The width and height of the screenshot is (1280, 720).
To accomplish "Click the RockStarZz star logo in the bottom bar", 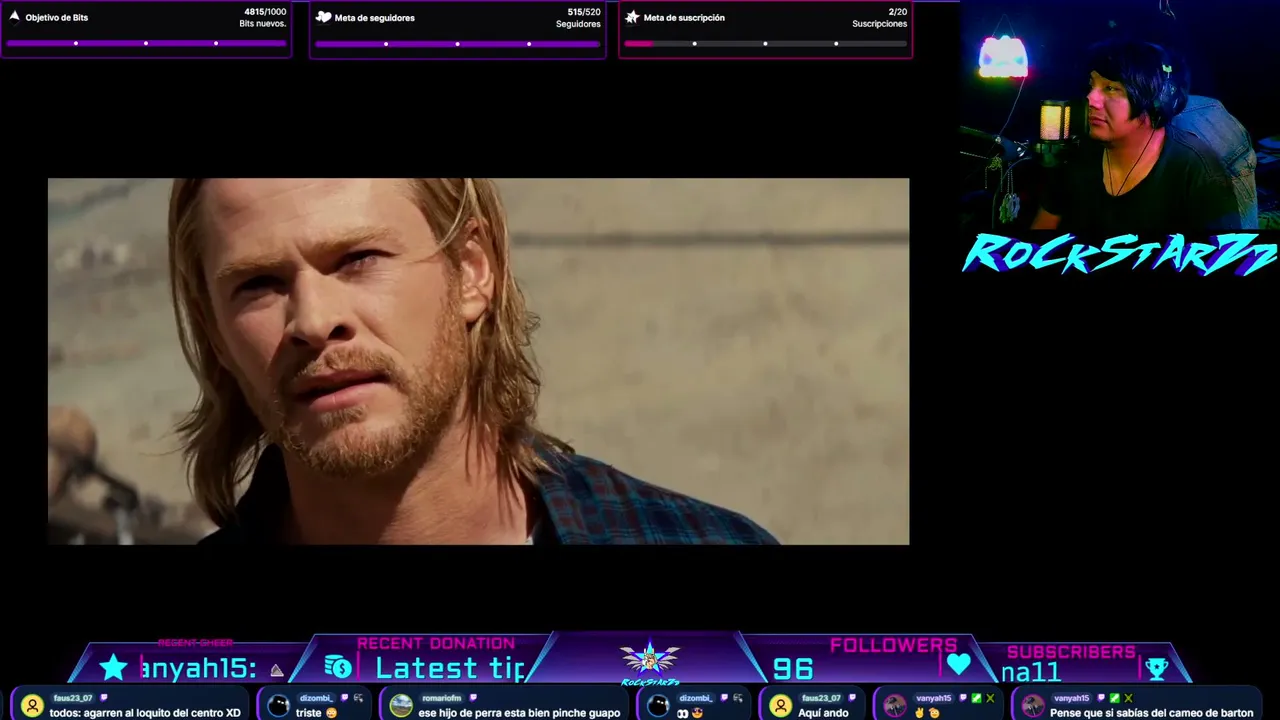I will tap(649, 661).
